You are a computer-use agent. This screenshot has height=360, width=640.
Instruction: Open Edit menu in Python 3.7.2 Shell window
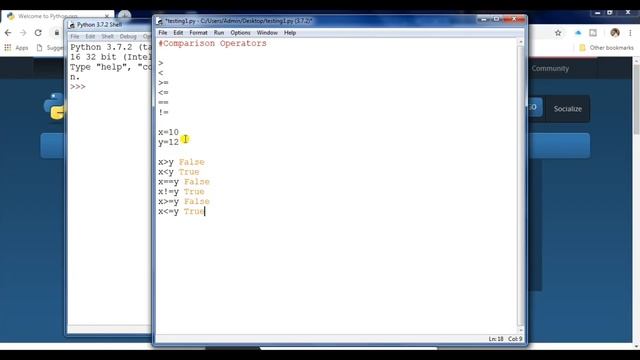[90, 36]
